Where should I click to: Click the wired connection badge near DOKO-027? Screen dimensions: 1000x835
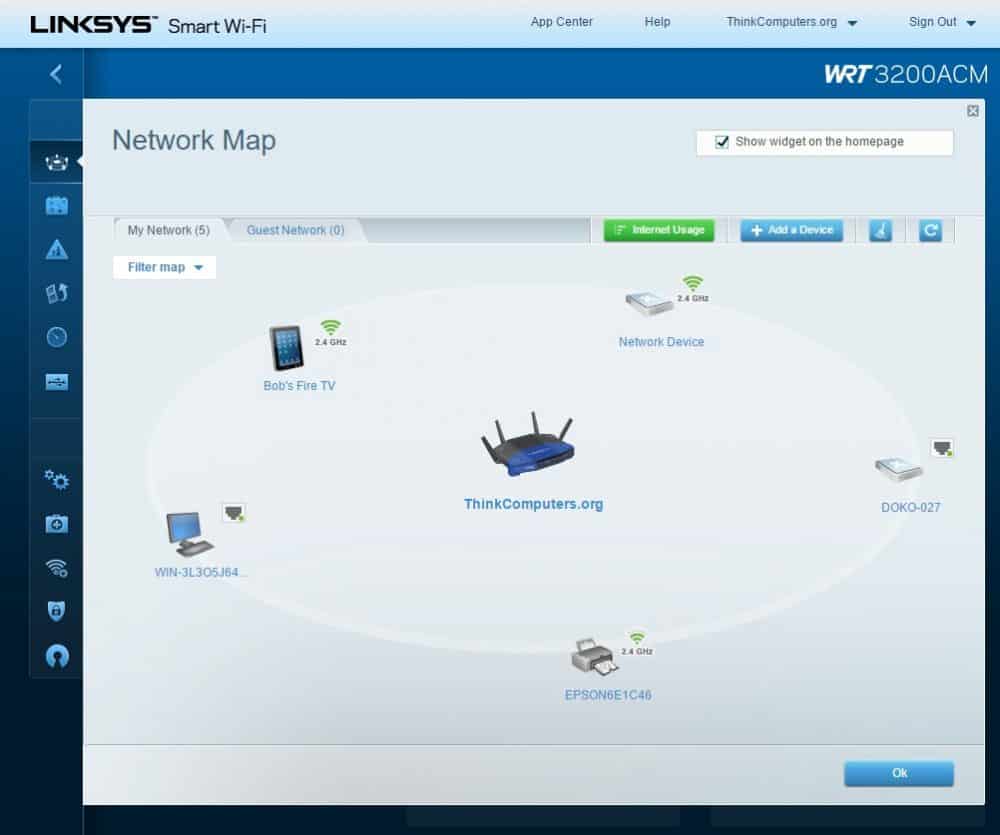tap(942, 448)
